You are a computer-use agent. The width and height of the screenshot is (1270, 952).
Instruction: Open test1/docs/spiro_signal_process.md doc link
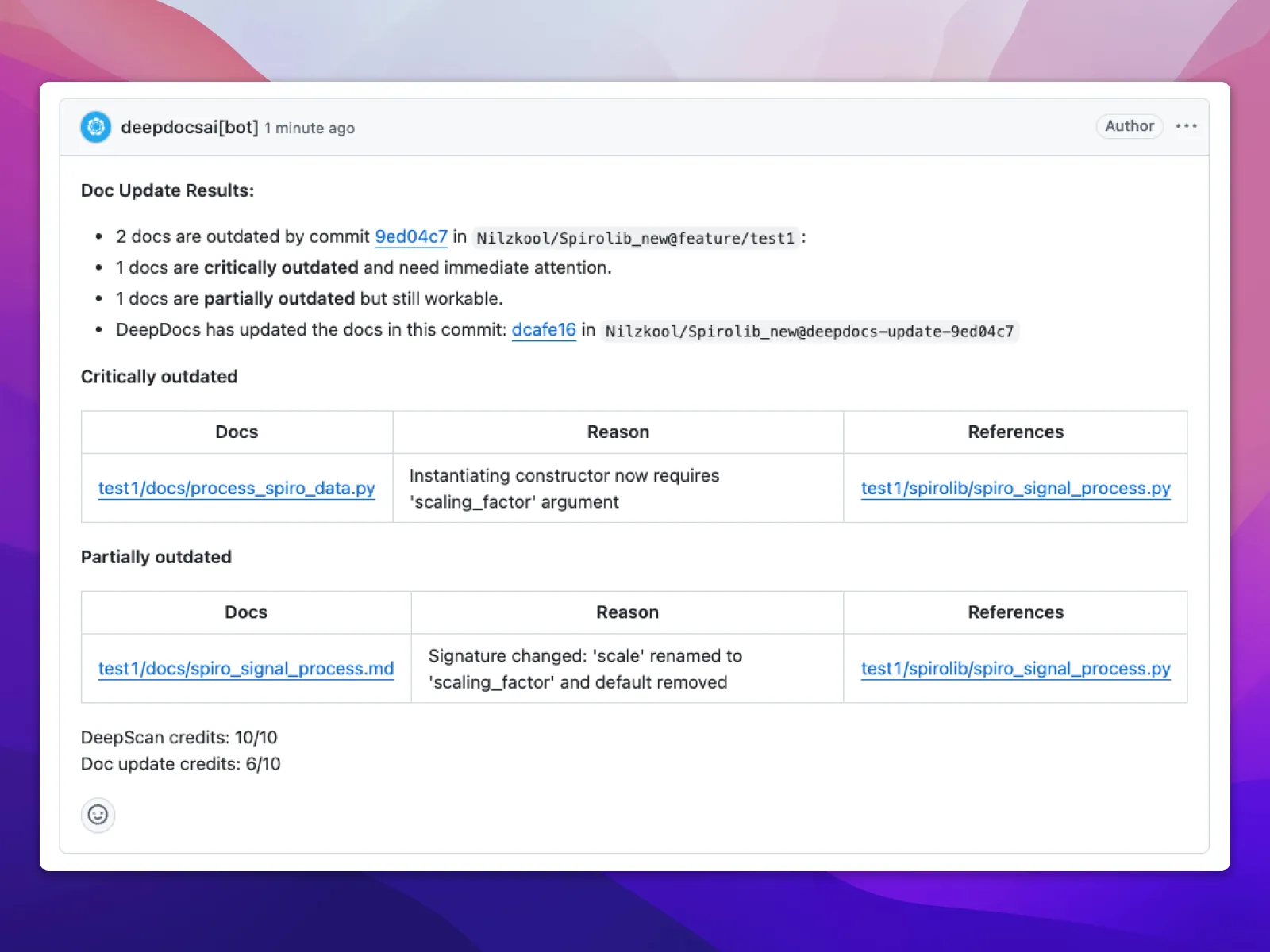click(246, 669)
